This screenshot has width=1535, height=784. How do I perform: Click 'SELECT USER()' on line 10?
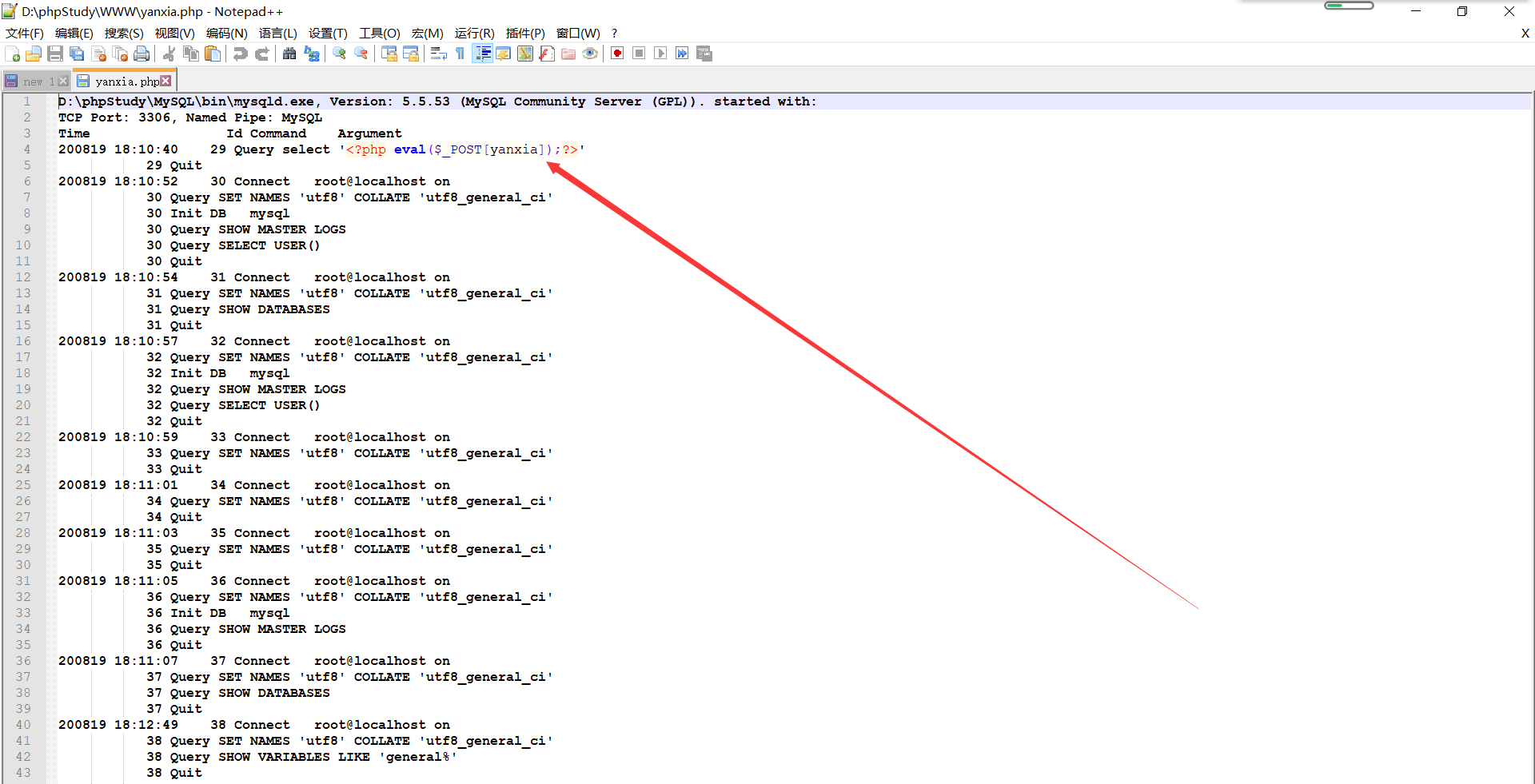(269, 245)
